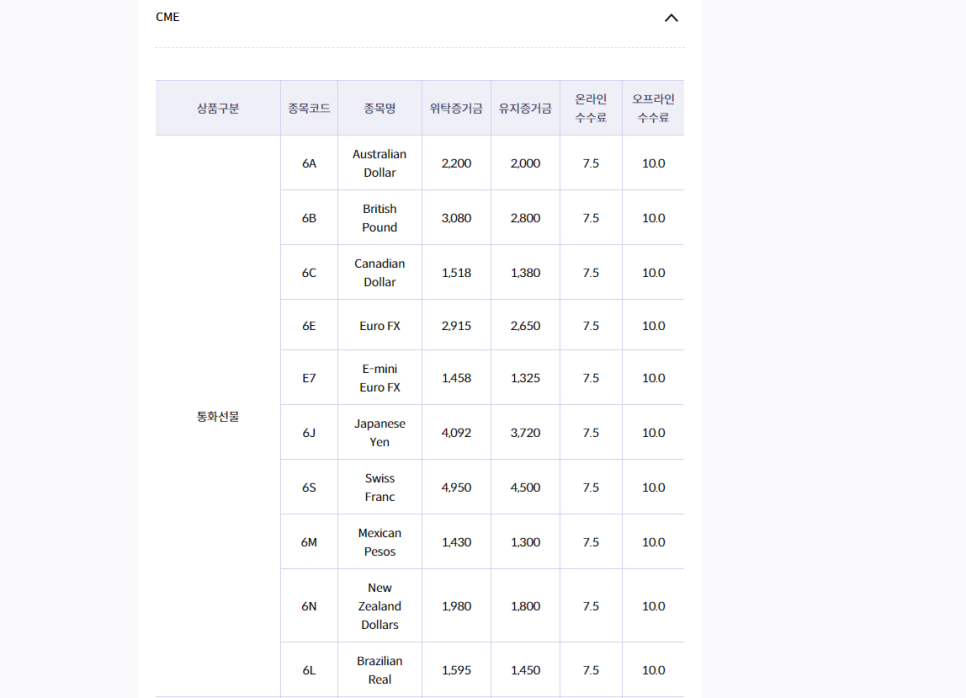Click the 위탁증거금 column header

point(457,108)
